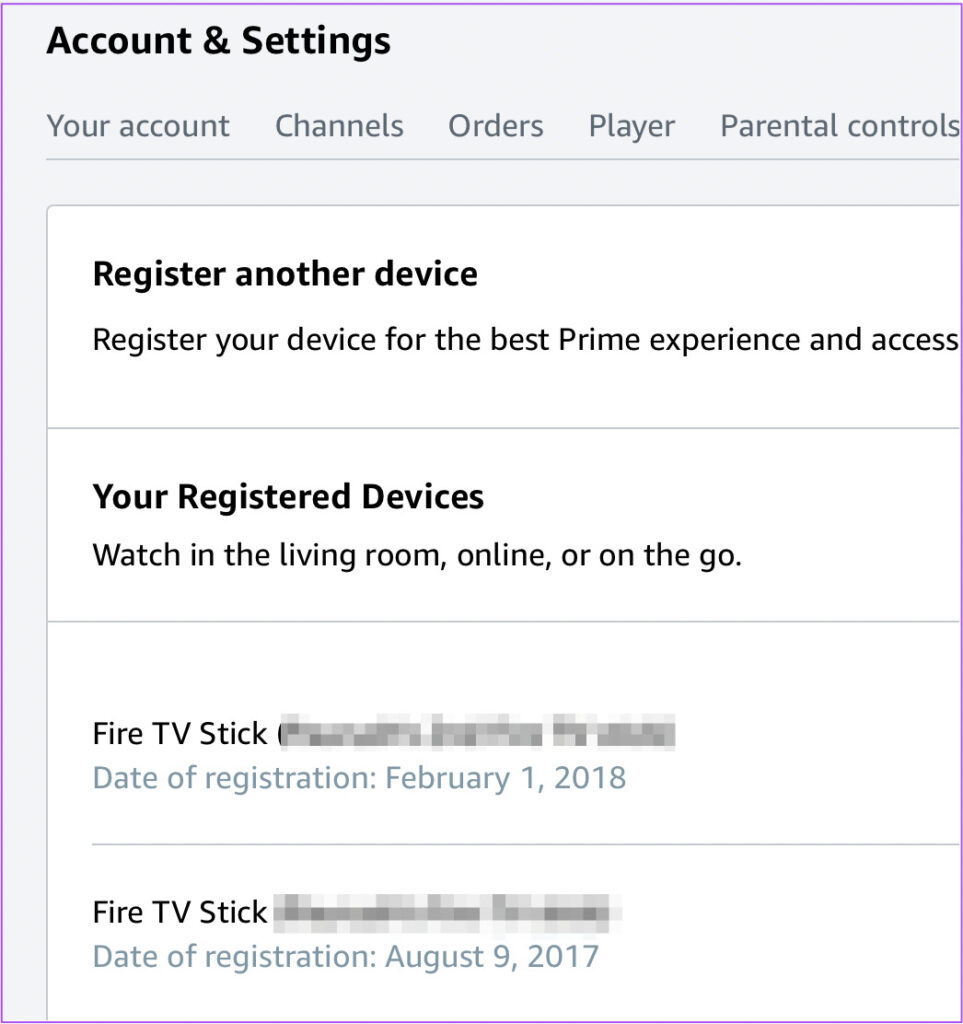Click the Your Registered Devices heading
Screen dimensions: 963x1024
point(288,496)
